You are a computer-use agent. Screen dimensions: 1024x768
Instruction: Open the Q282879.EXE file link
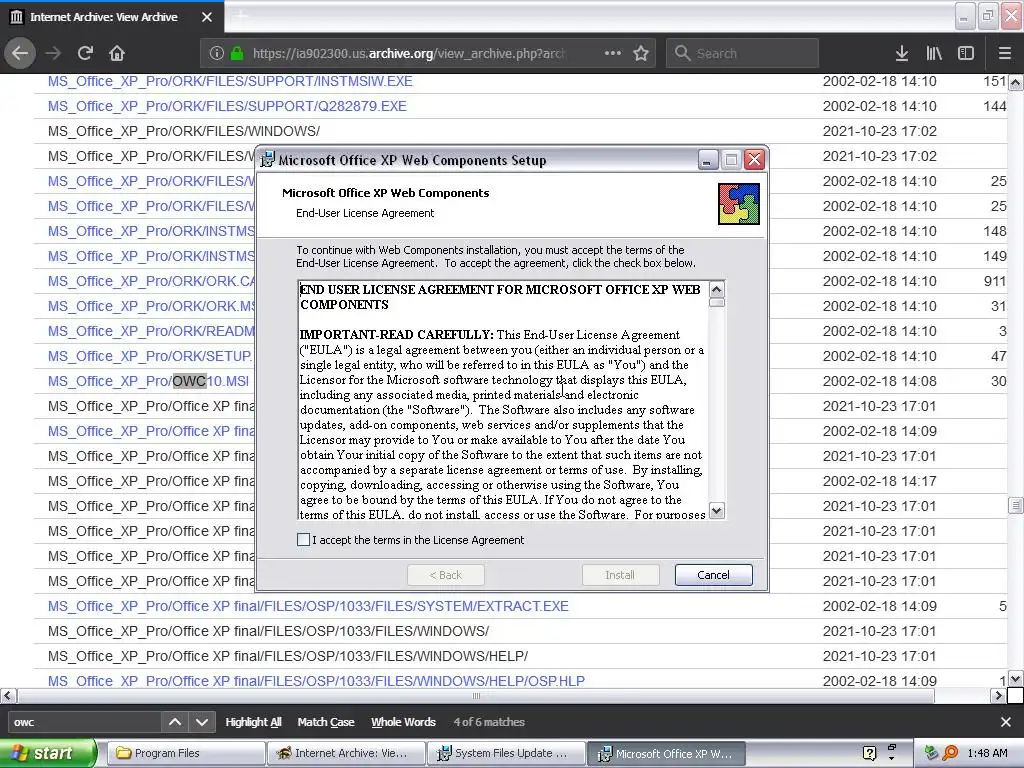pyautogui.click(x=227, y=106)
